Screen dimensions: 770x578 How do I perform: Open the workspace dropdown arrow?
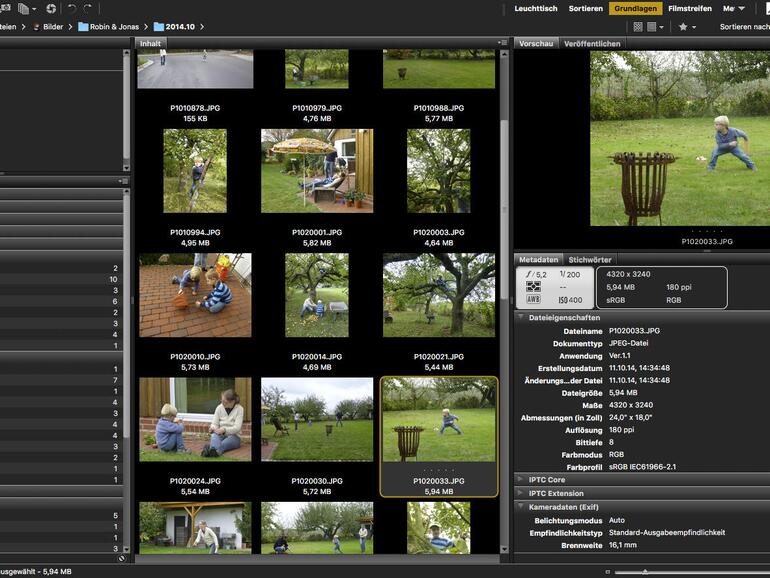(742, 8)
